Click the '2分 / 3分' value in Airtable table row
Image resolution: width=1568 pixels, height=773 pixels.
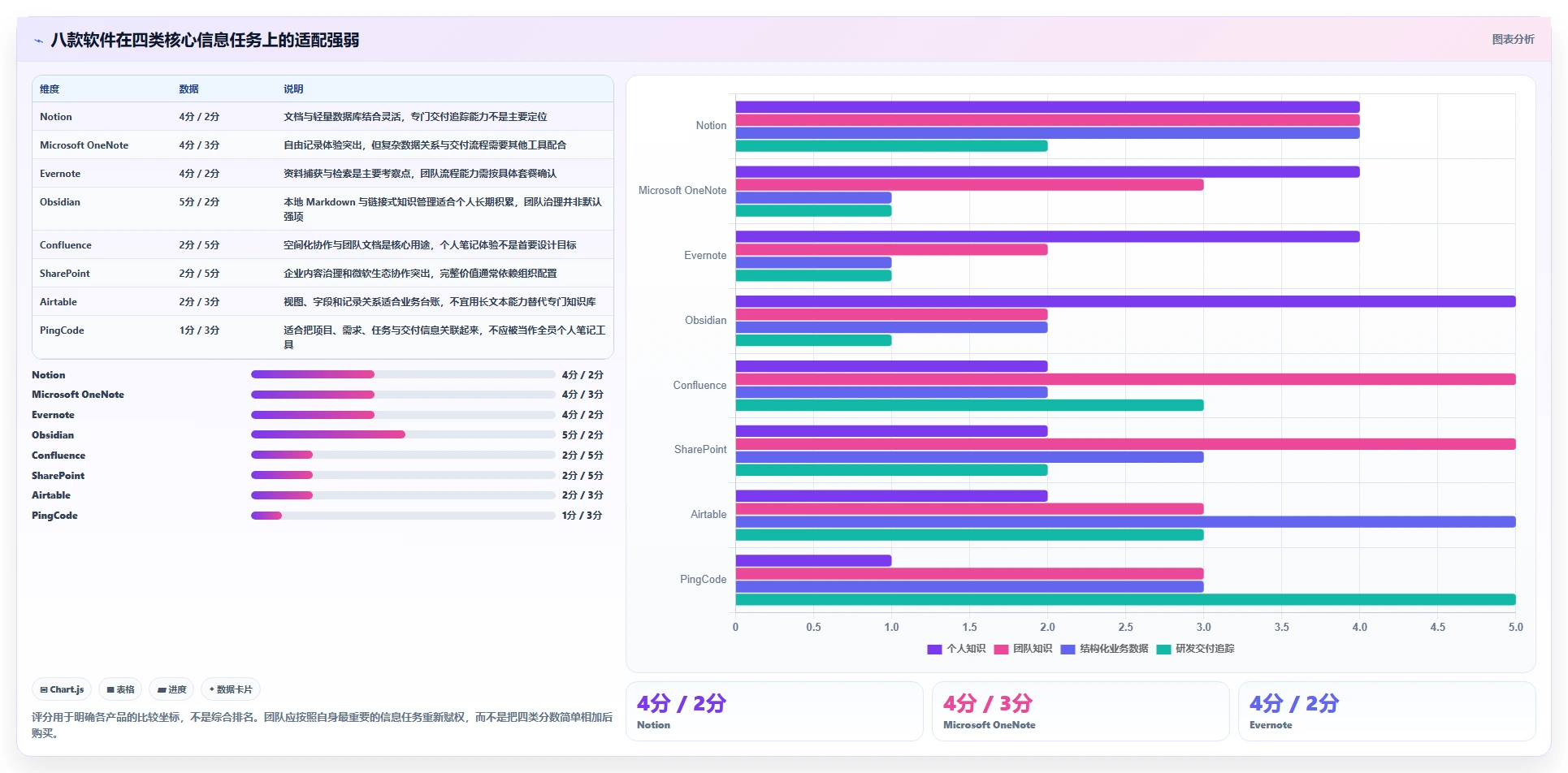pyautogui.click(x=200, y=302)
